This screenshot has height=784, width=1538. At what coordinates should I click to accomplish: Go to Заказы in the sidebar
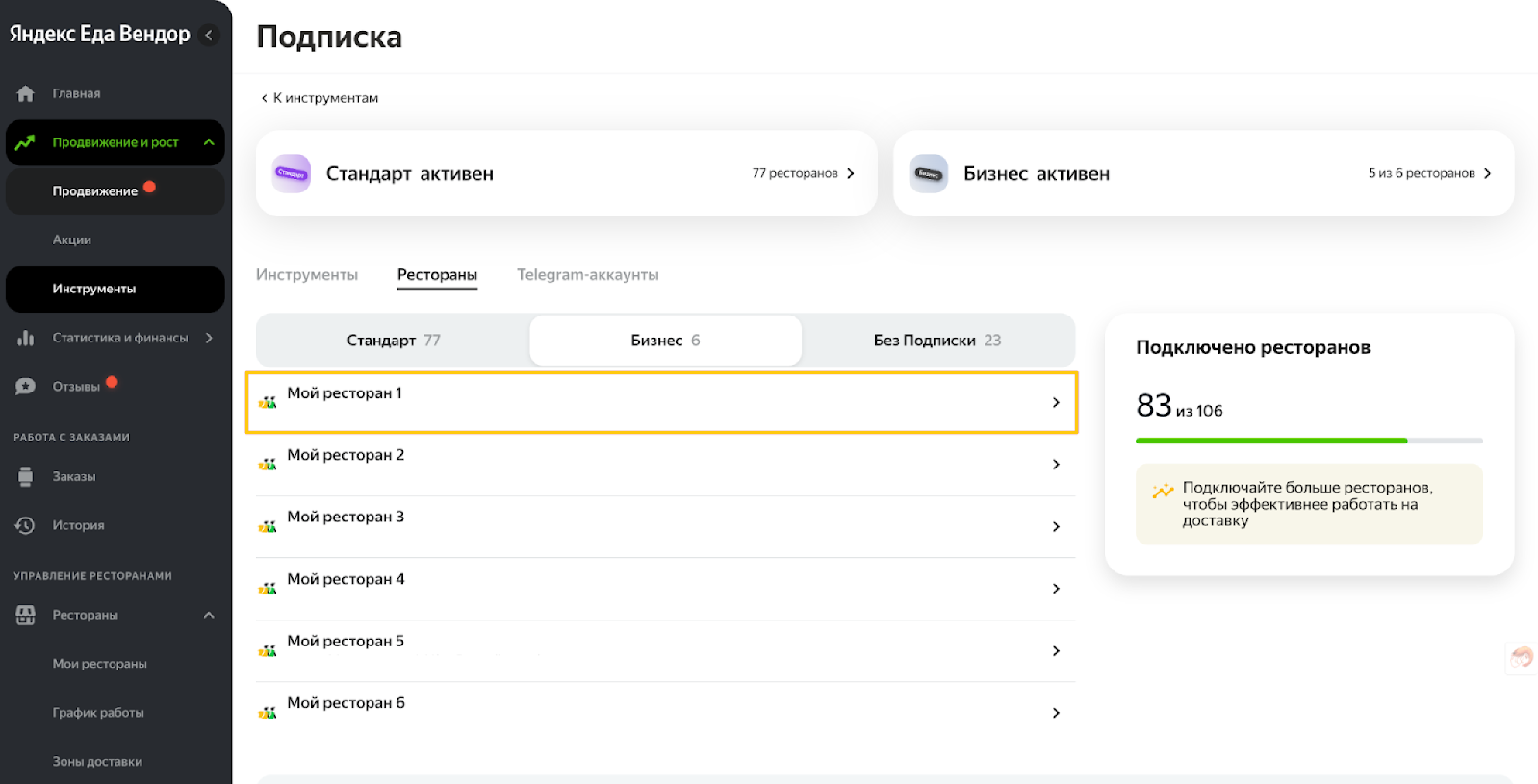74,476
